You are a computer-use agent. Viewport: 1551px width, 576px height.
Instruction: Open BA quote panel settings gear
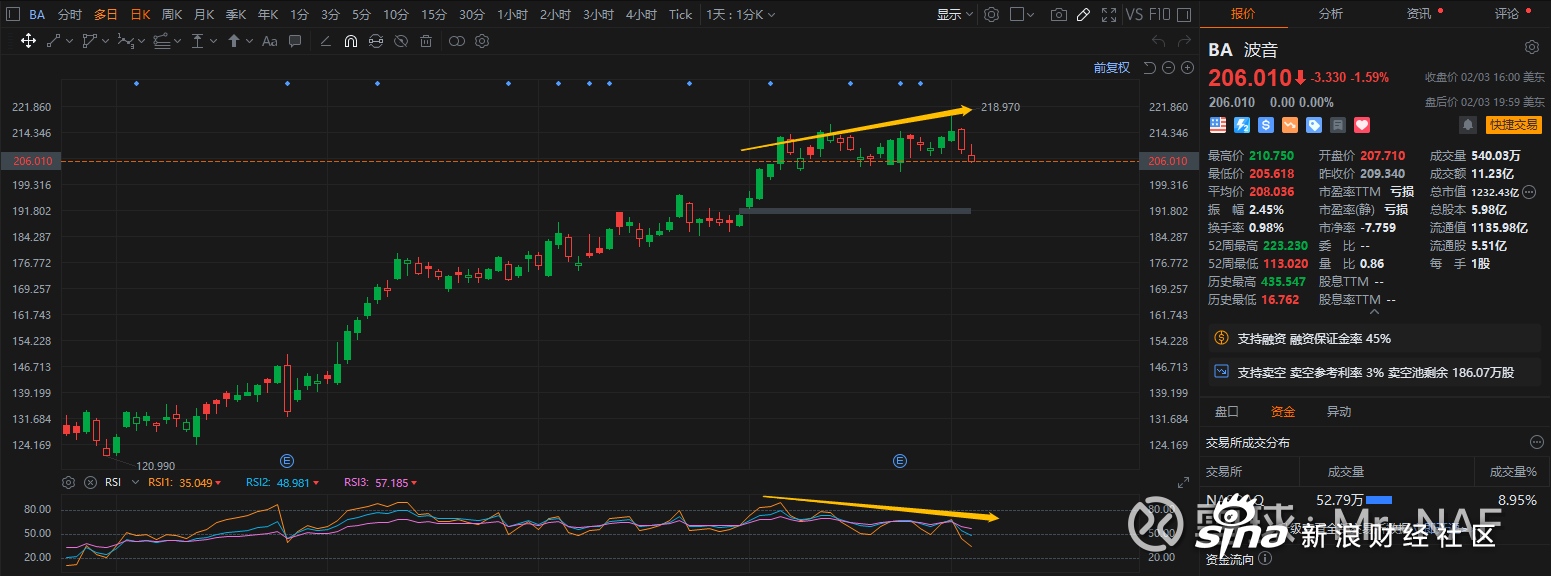(1532, 47)
